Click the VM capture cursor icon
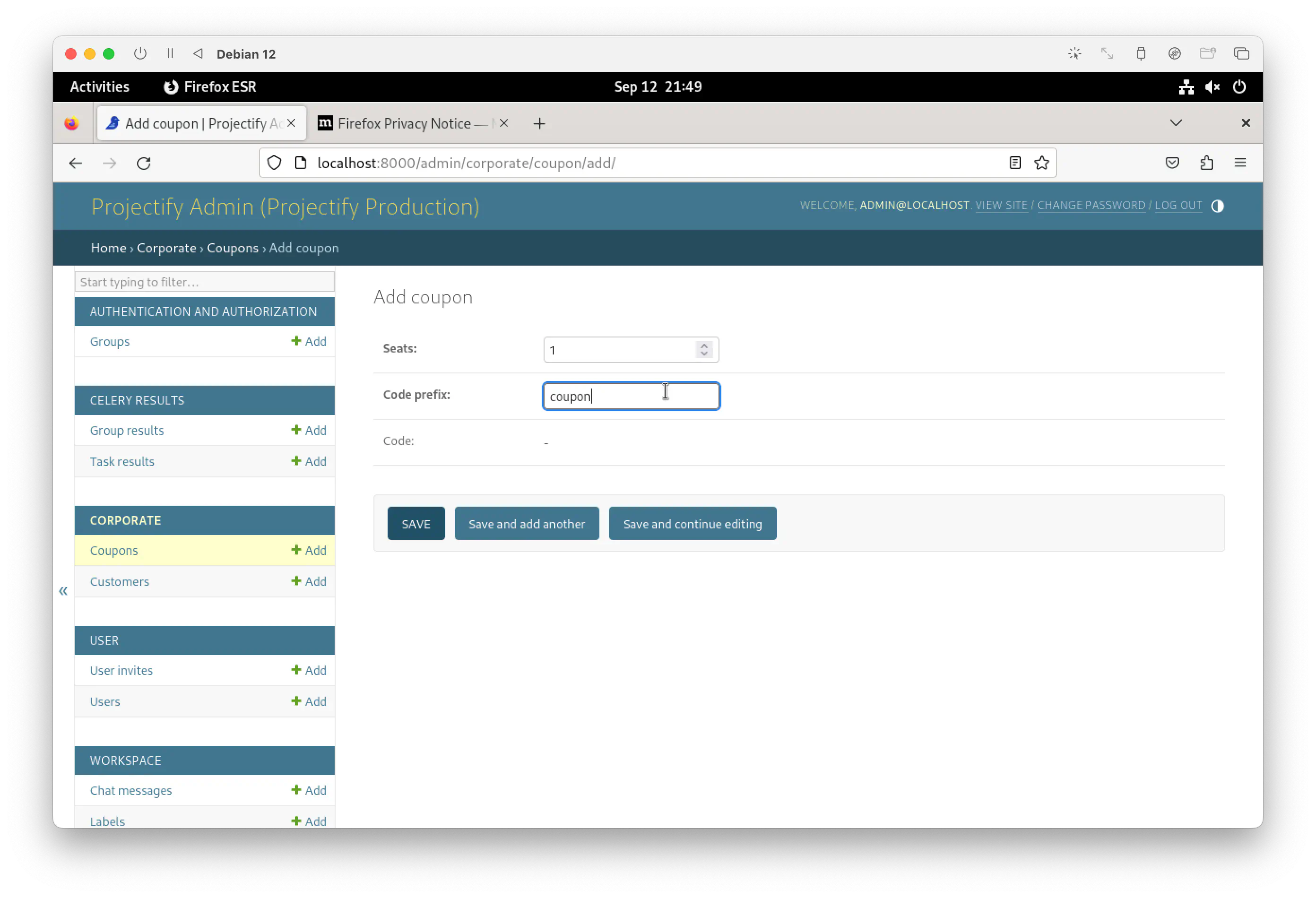 tap(1074, 54)
